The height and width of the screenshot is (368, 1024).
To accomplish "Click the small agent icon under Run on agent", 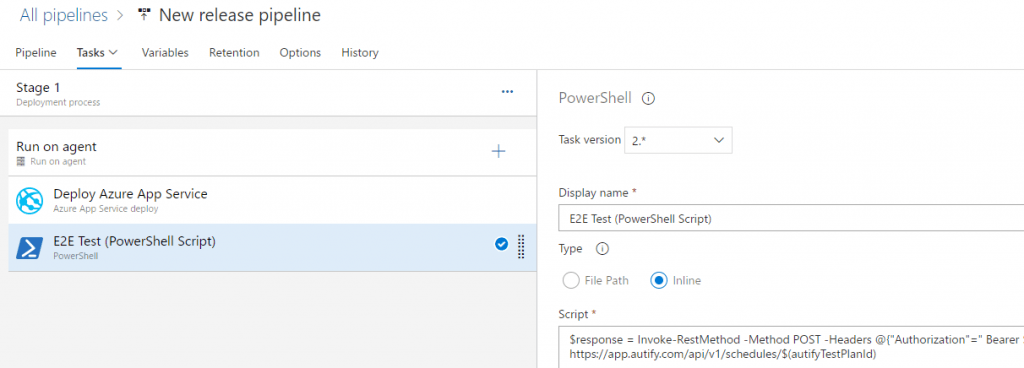I will point(22,162).
